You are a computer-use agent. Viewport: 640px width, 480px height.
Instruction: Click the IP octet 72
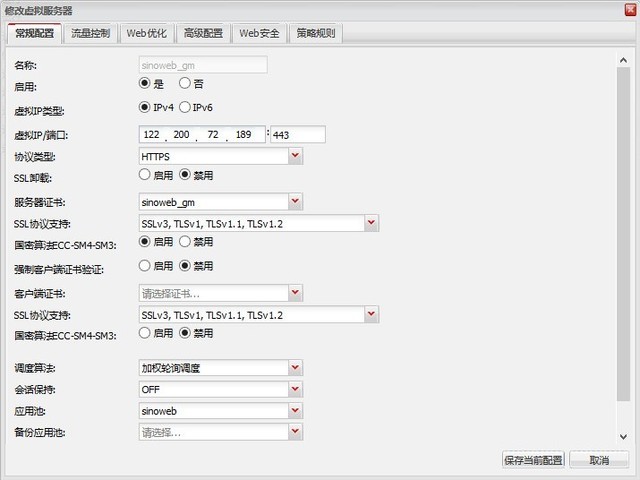click(213, 134)
